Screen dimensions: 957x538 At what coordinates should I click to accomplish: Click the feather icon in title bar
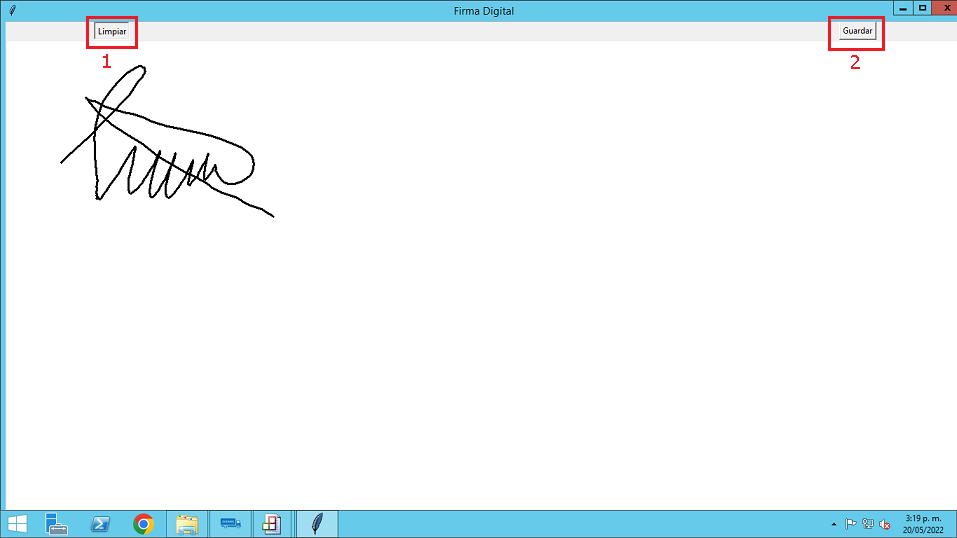tap(12, 10)
